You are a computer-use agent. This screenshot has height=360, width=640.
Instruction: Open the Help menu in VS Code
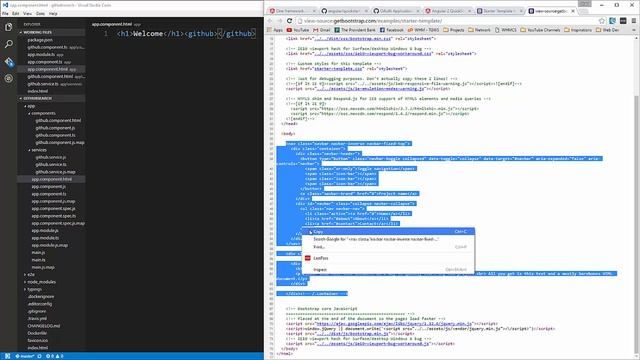click(53, 13)
